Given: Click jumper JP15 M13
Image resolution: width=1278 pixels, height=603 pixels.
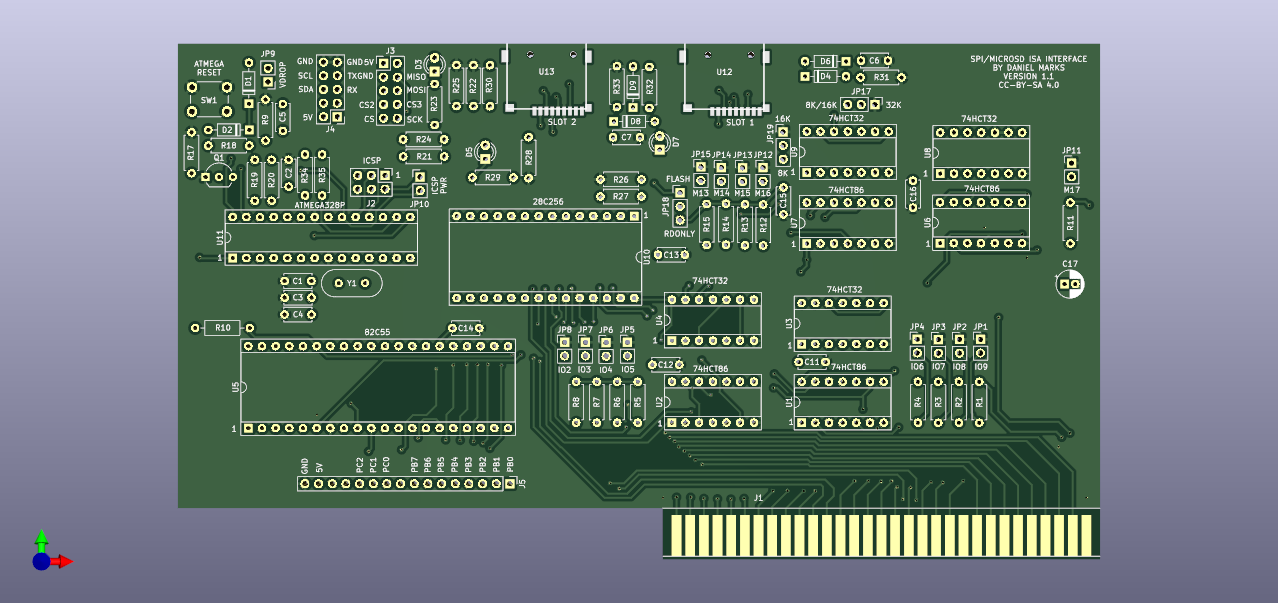Looking at the screenshot, I should (700, 174).
